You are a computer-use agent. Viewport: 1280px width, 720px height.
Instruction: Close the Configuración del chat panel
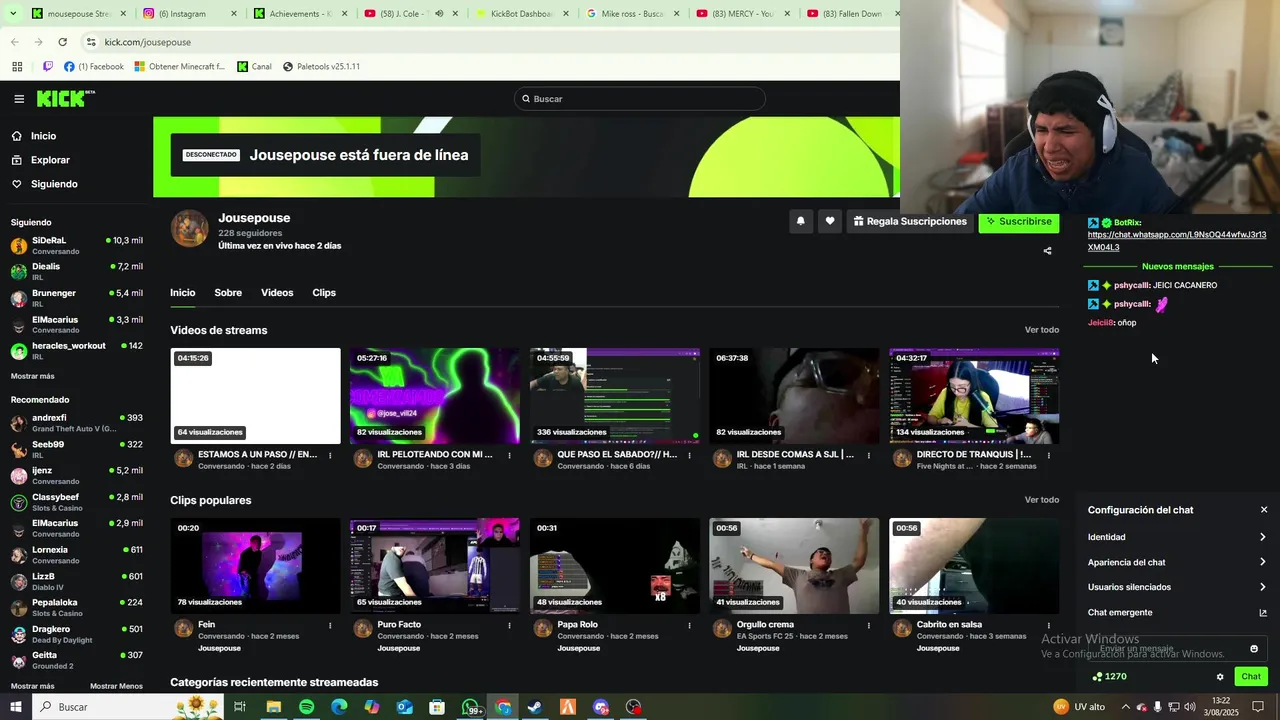[1263, 510]
